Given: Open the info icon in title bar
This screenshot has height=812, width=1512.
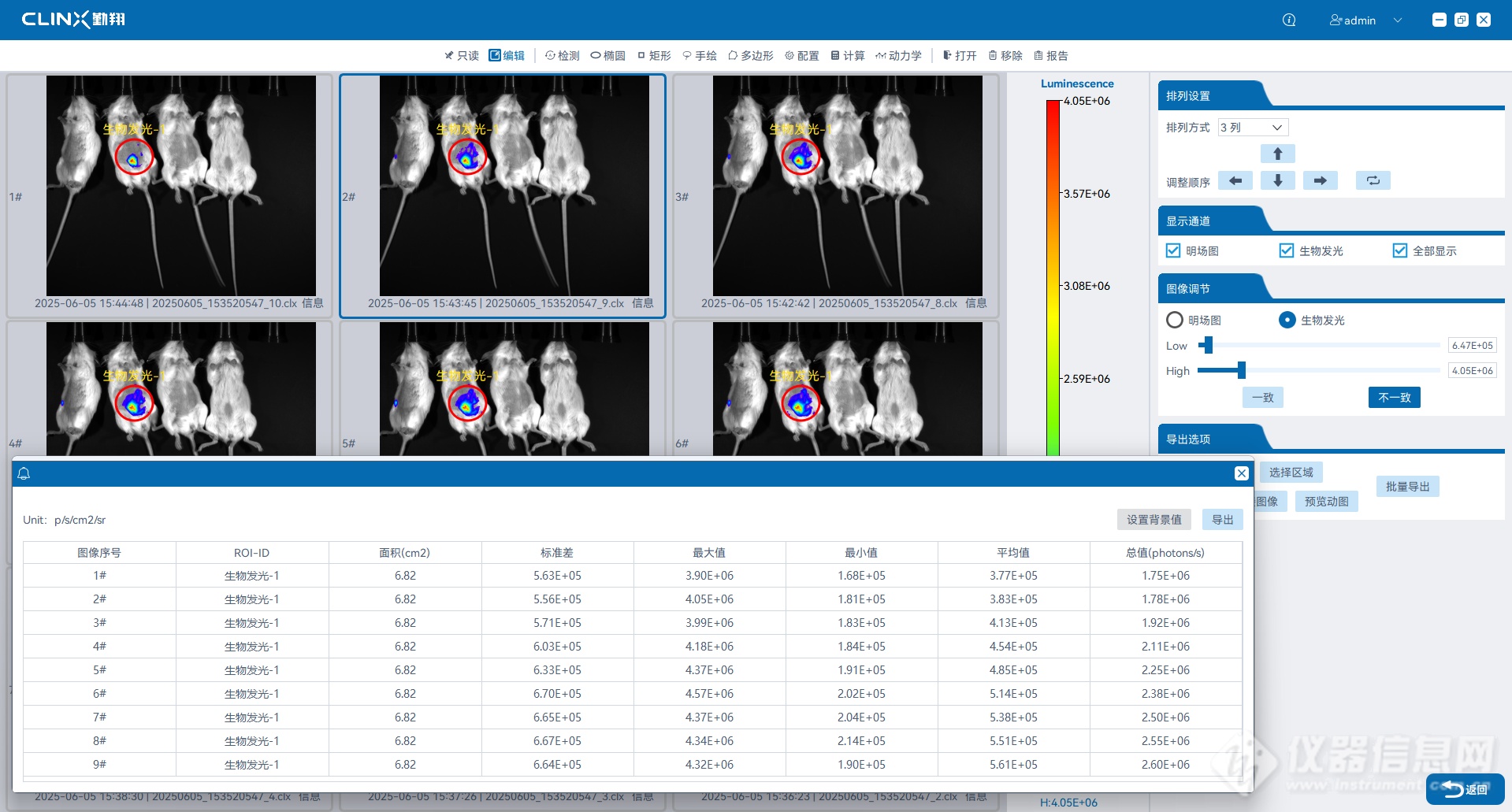Looking at the screenshot, I should coord(1289,20).
